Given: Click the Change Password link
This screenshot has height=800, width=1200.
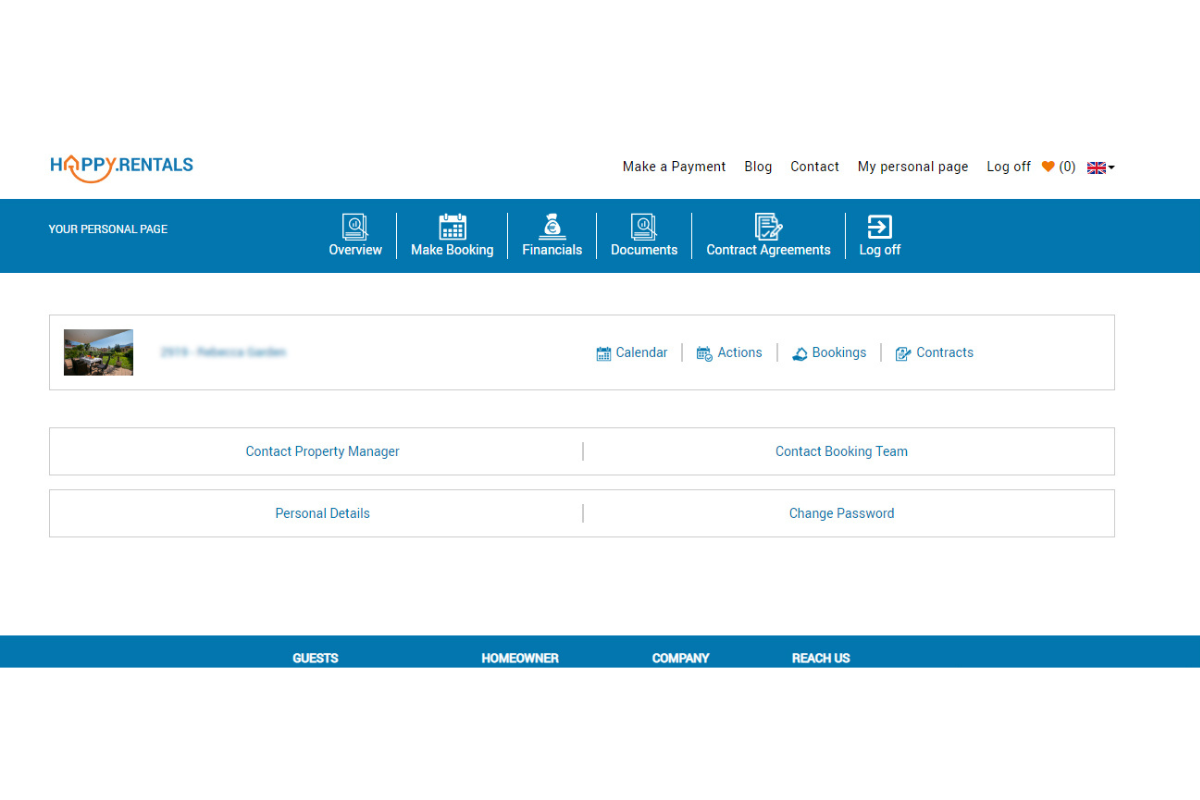Looking at the screenshot, I should (841, 513).
